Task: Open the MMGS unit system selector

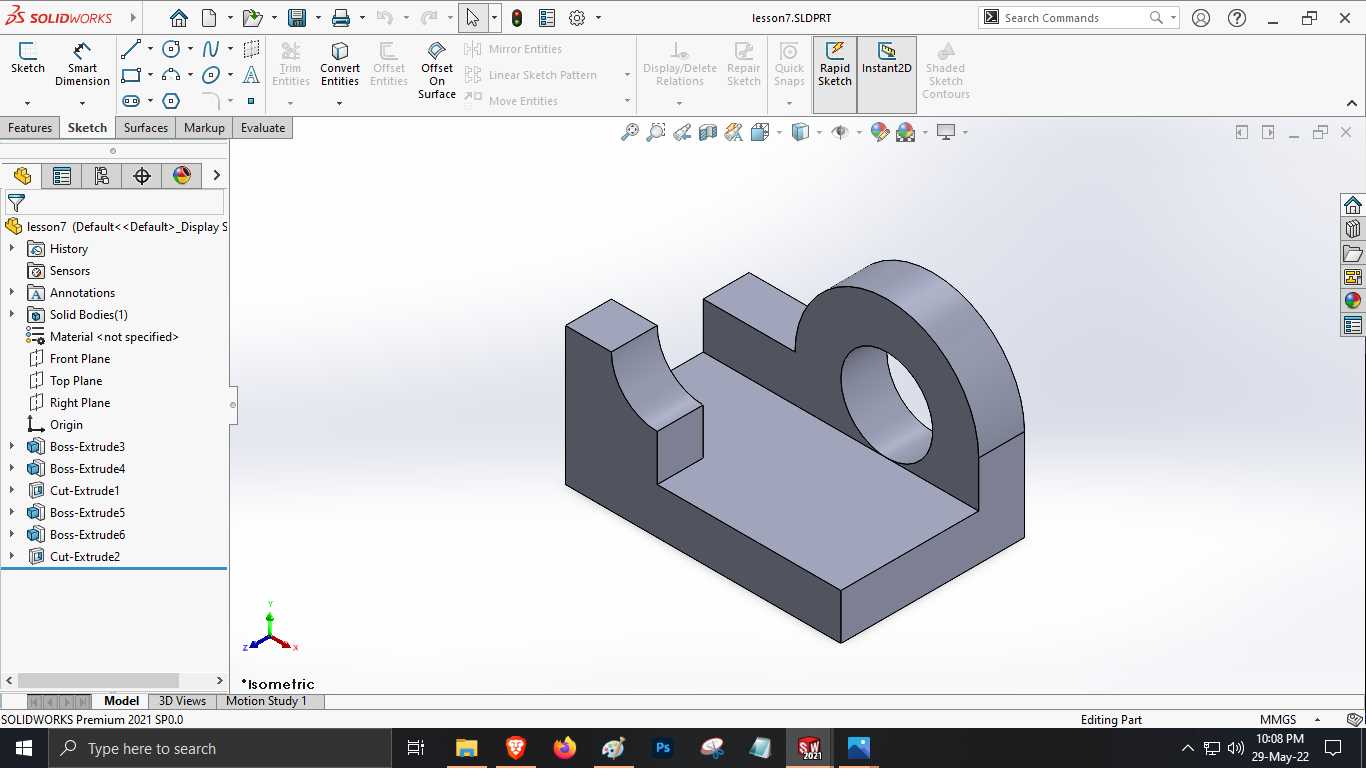Action: 1289,720
